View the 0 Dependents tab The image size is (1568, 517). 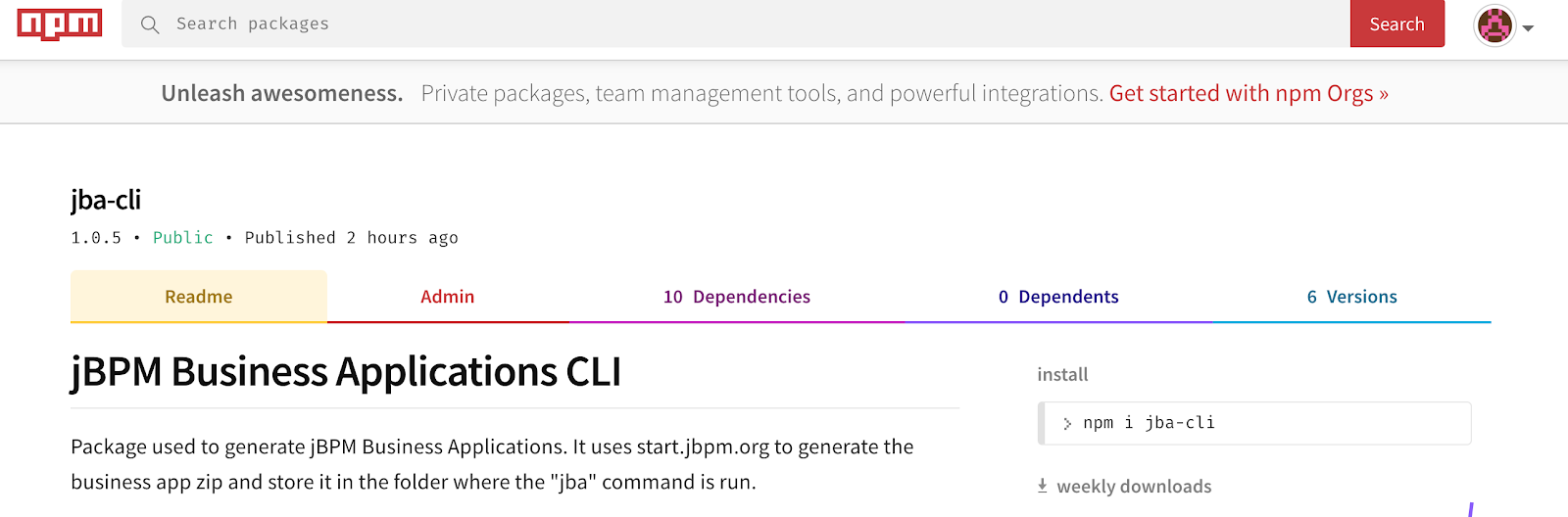tap(1058, 297)
